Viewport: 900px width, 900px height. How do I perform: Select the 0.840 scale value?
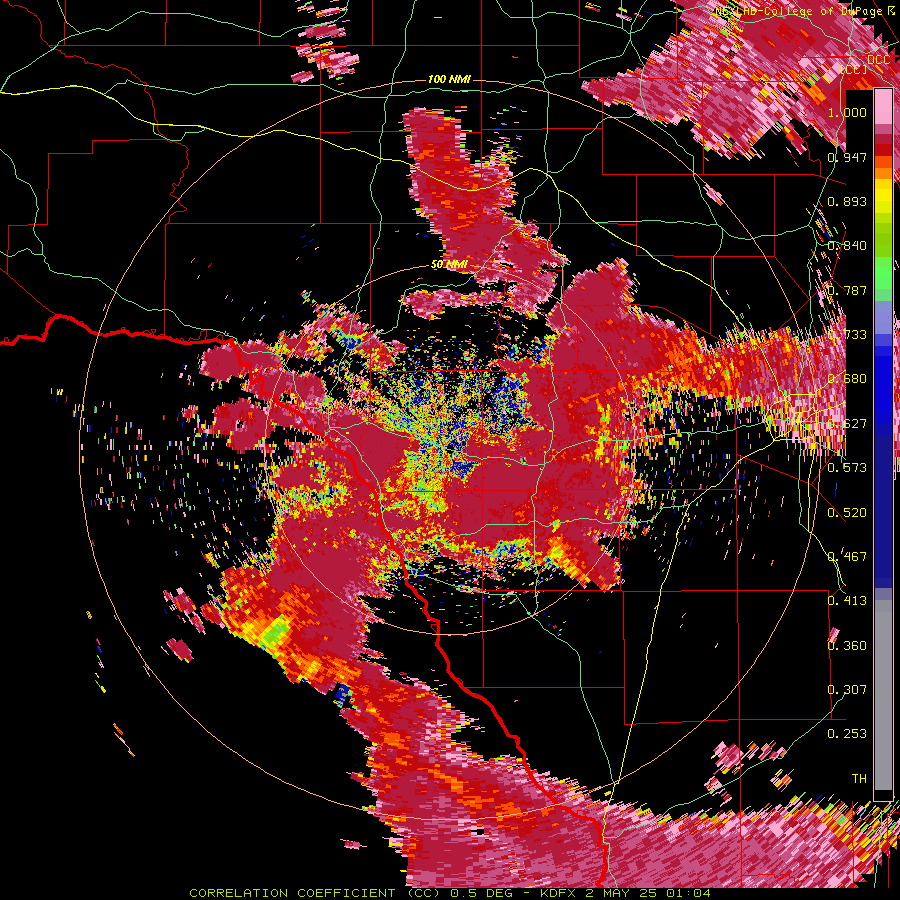847,246
